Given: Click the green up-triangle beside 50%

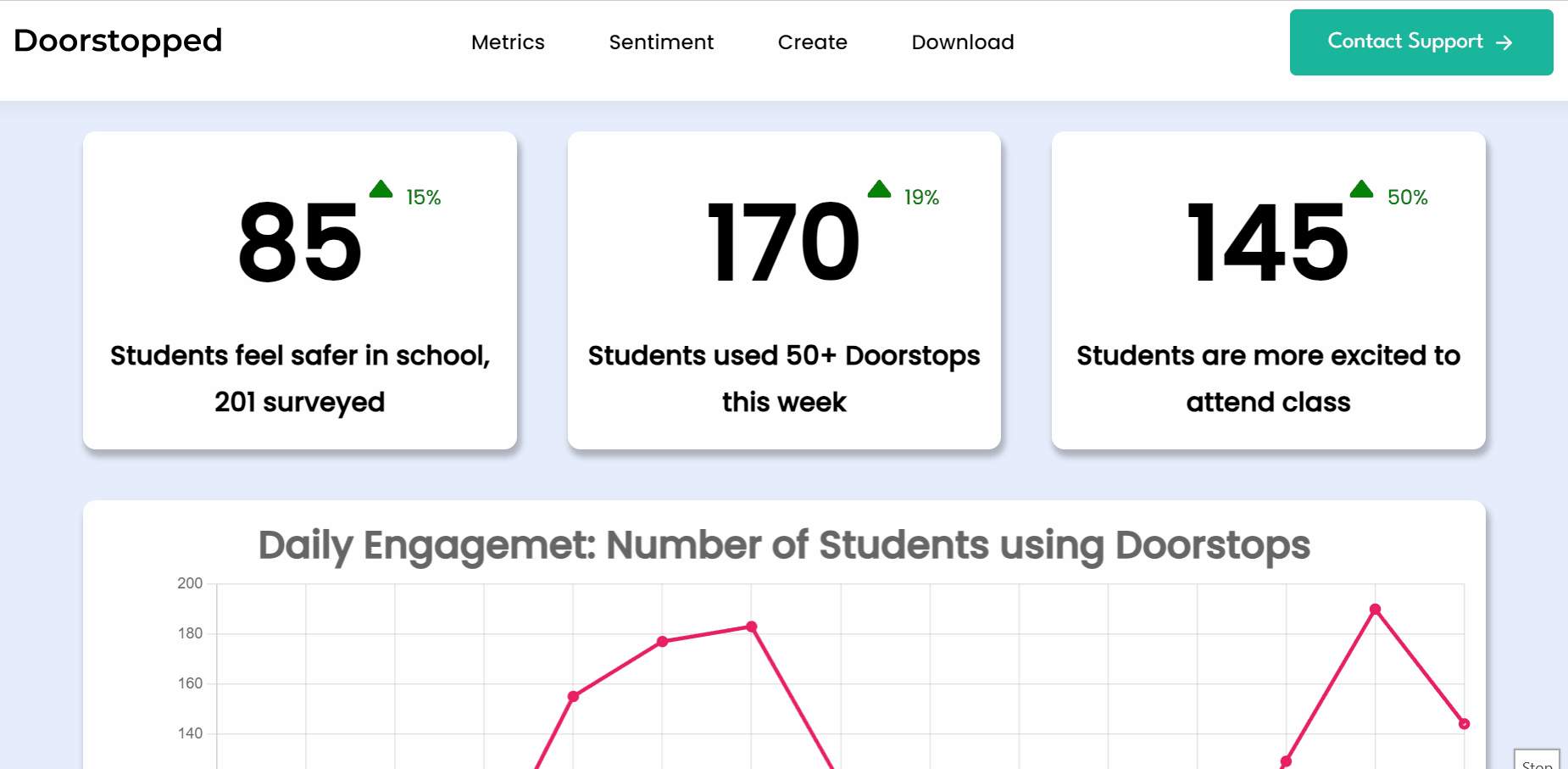Looking at the screenshot, I should [x=1361, y=189].
